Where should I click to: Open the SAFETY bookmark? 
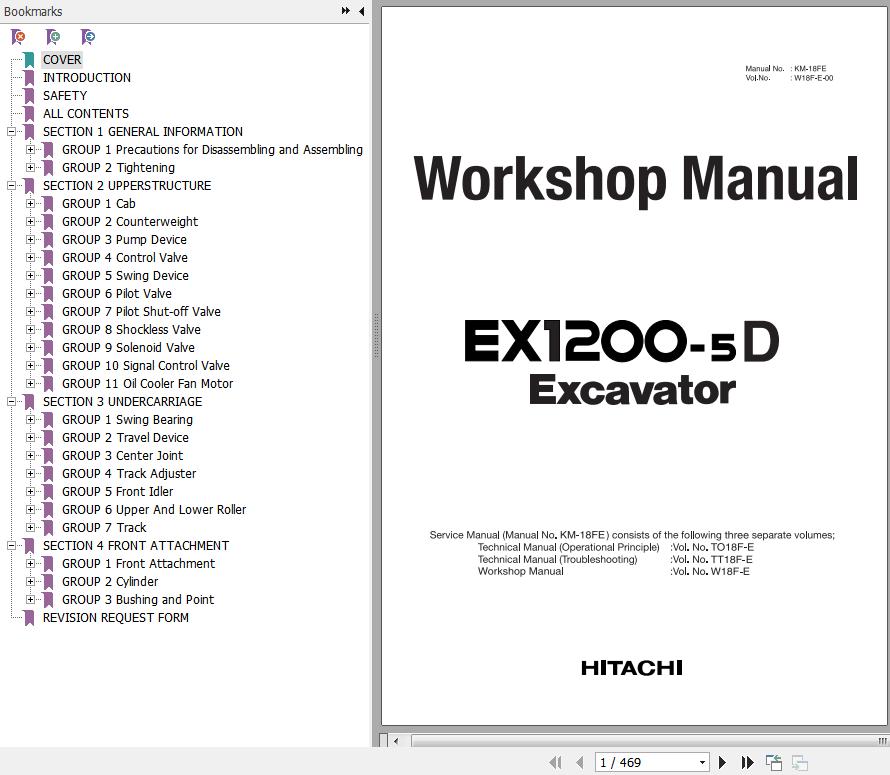coord(65,96)
